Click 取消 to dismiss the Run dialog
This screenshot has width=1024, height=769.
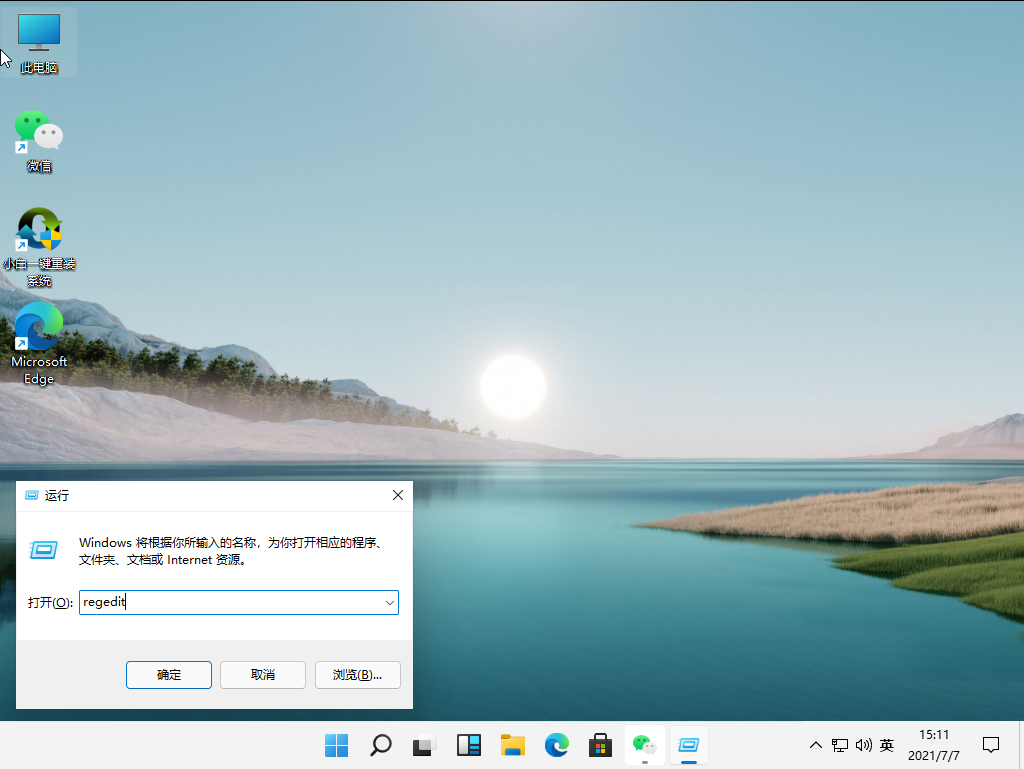(262, 674)
